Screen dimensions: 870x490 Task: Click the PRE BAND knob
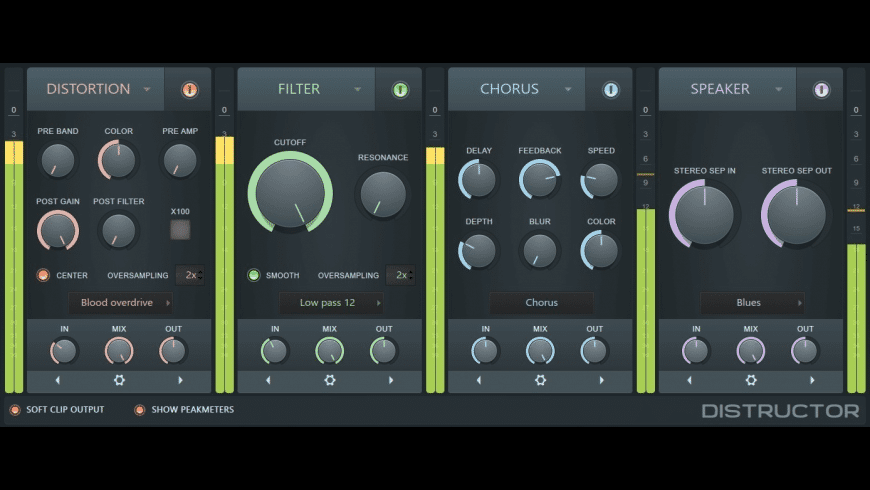pyautogui.click(x=58, y=160)
